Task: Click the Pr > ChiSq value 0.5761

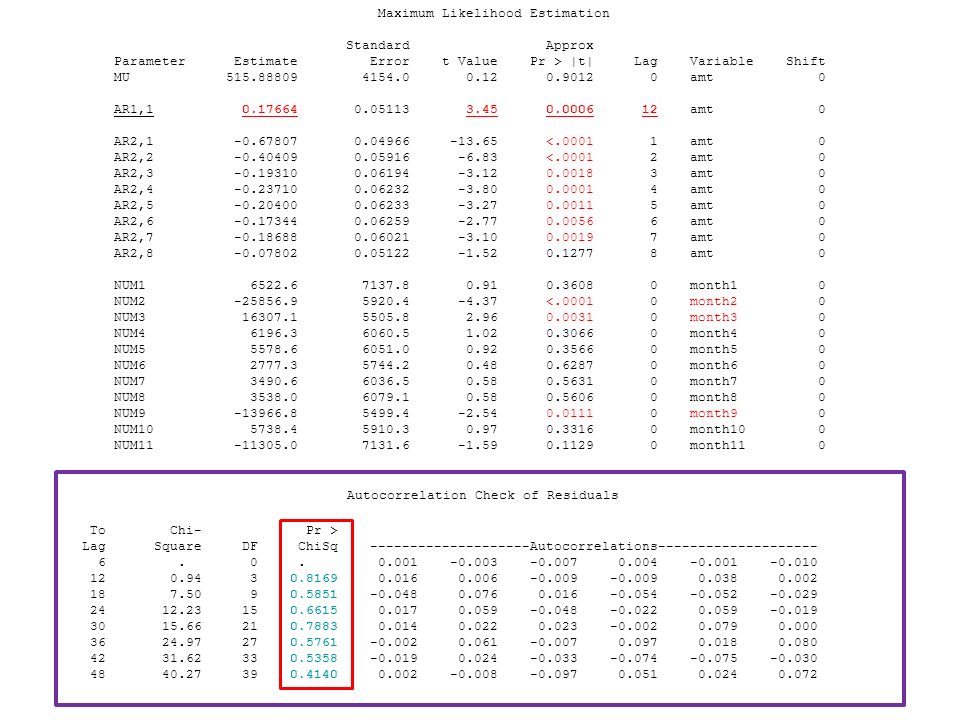Action: click(314, 642)
